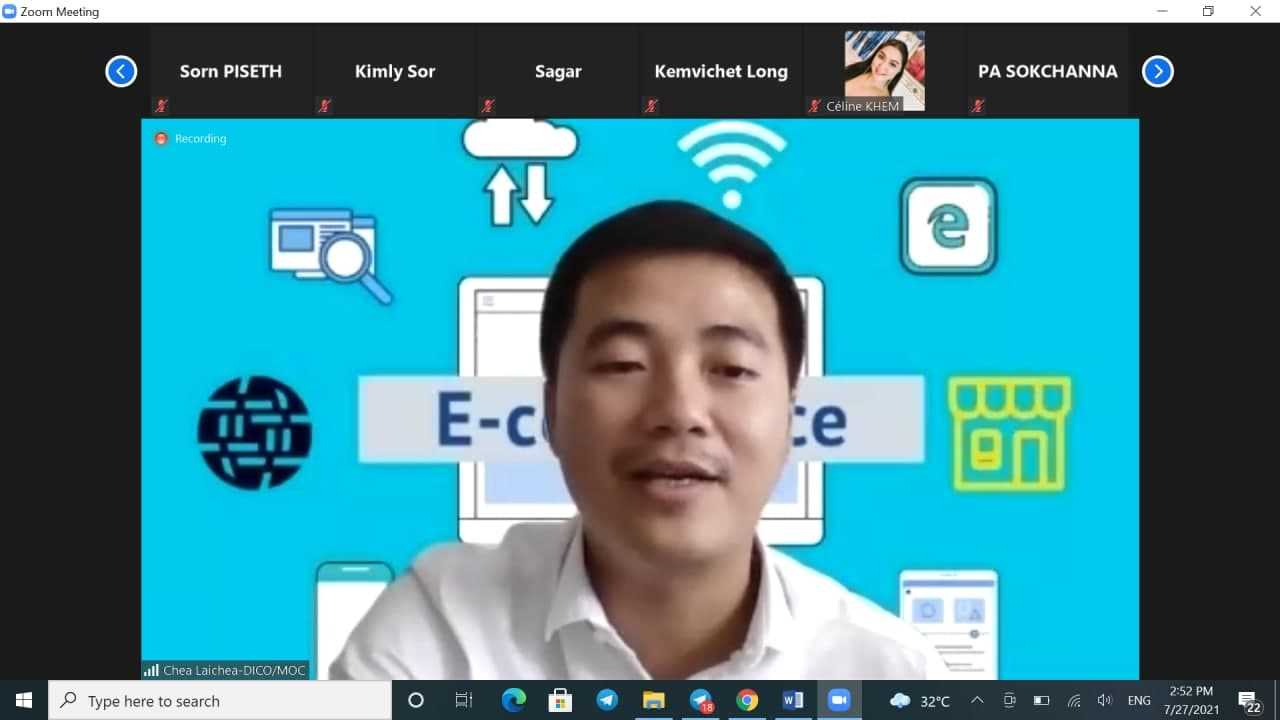The height and width of the screenshot is (720, 1280).
Task: Click battery icon in system tray
Action: pos(1041,700)
